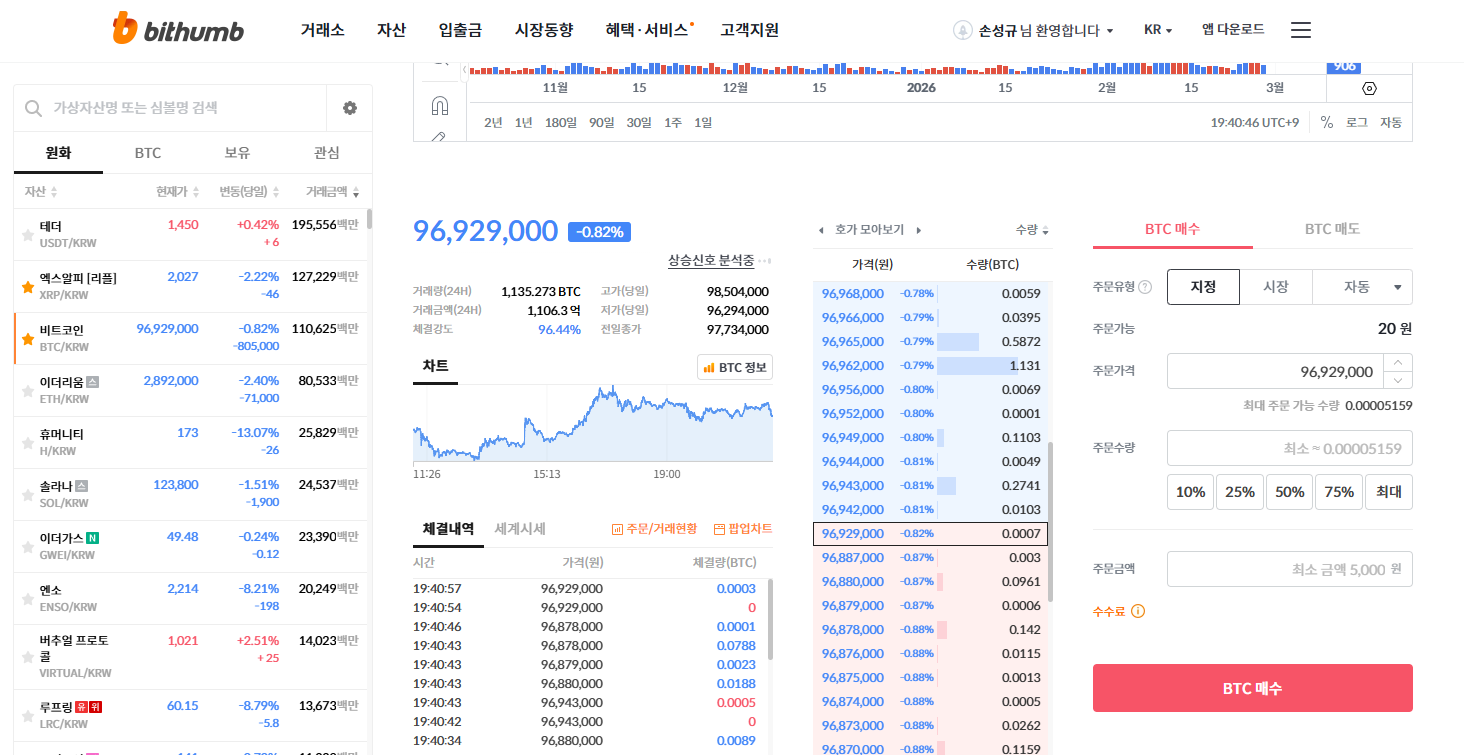Image resolution: width=1464 pixels, height=755 pixels.
Task: Open the asset search filter gear icon
Action: [x=348, y=108]
